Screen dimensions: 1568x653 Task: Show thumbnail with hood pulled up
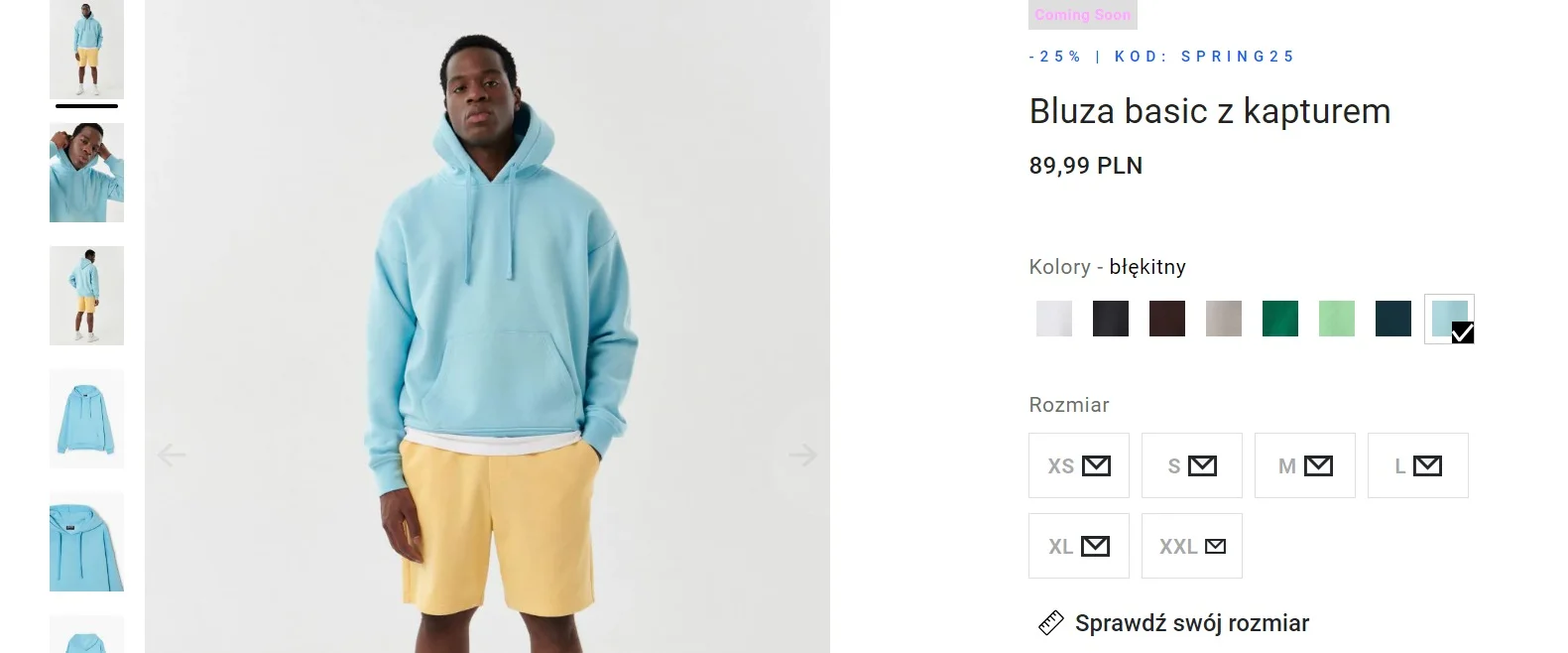(86, 173)
